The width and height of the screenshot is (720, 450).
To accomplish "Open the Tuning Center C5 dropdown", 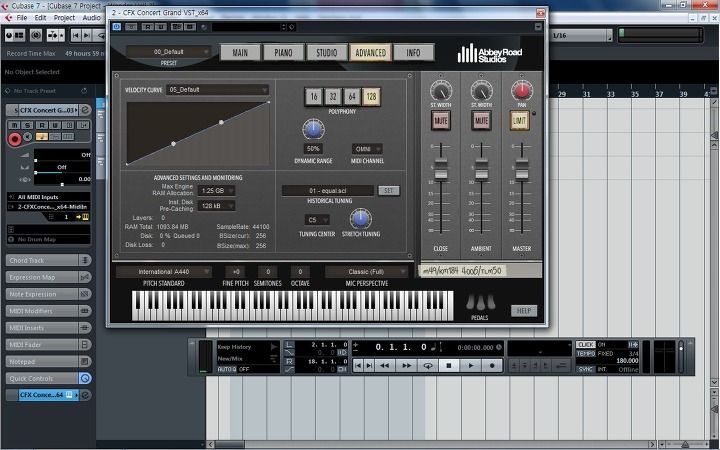I will 317,220.
